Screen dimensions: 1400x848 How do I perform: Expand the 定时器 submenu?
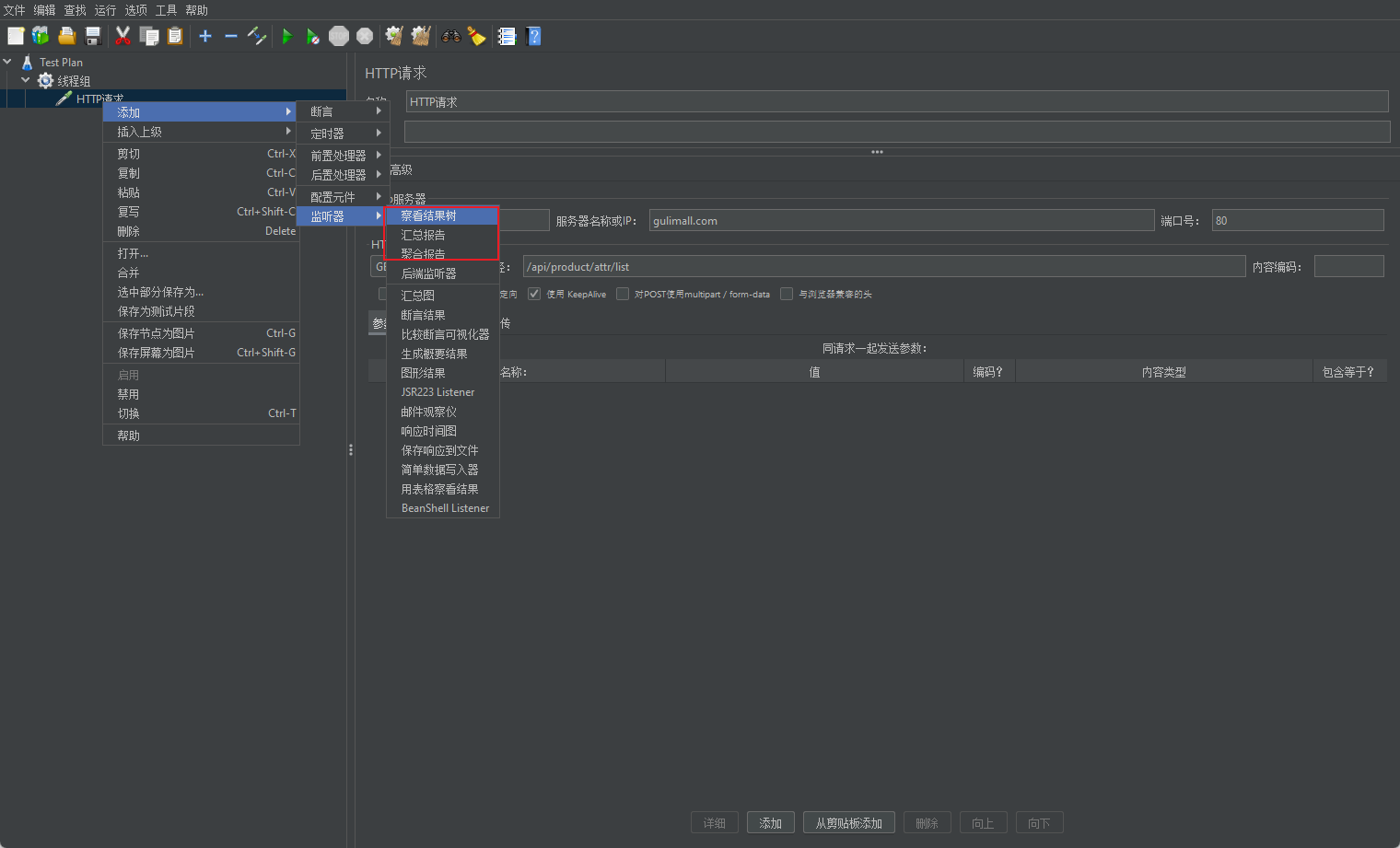[344, 134]
